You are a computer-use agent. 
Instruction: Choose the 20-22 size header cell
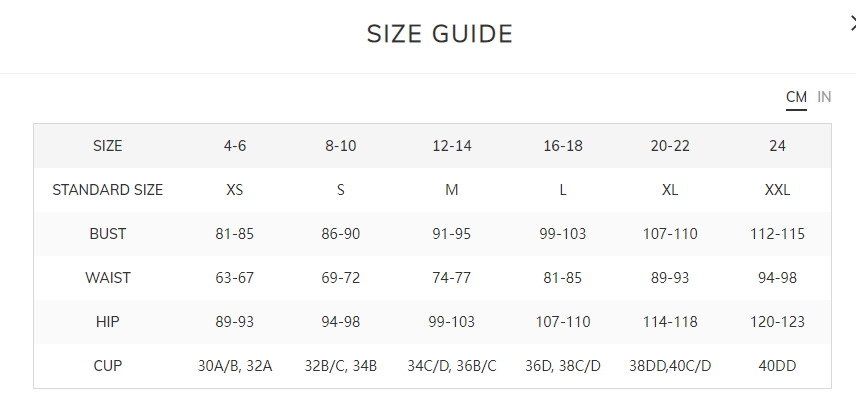tap(670, 146)
